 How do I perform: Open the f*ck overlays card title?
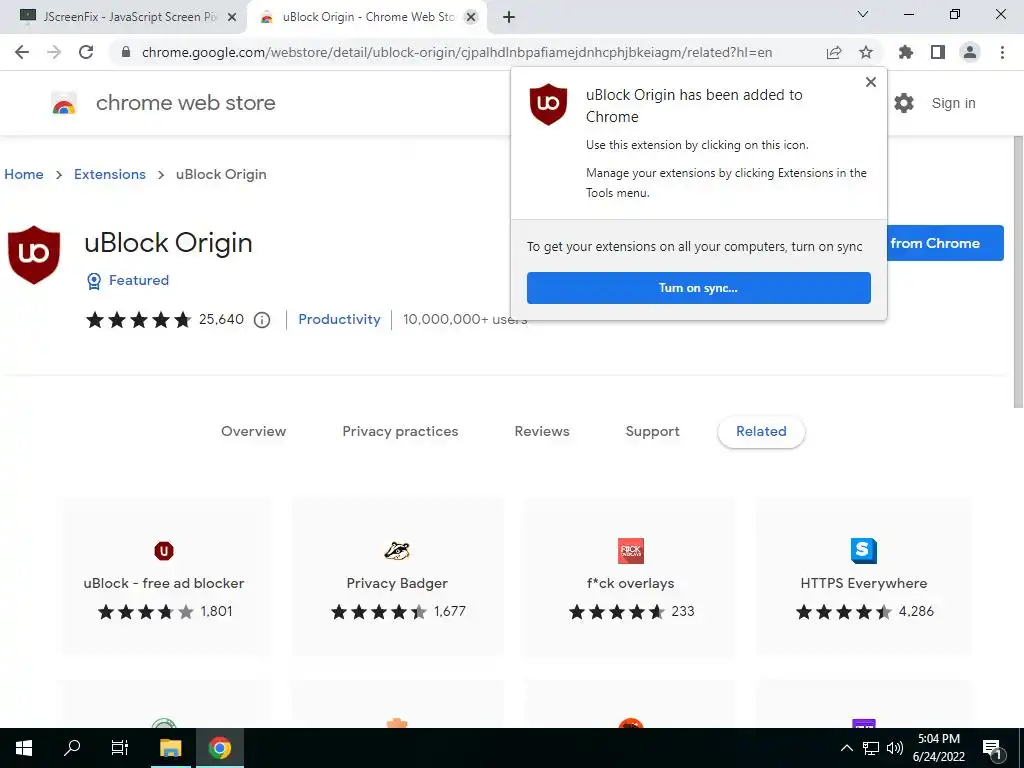(x=630, y=583)
